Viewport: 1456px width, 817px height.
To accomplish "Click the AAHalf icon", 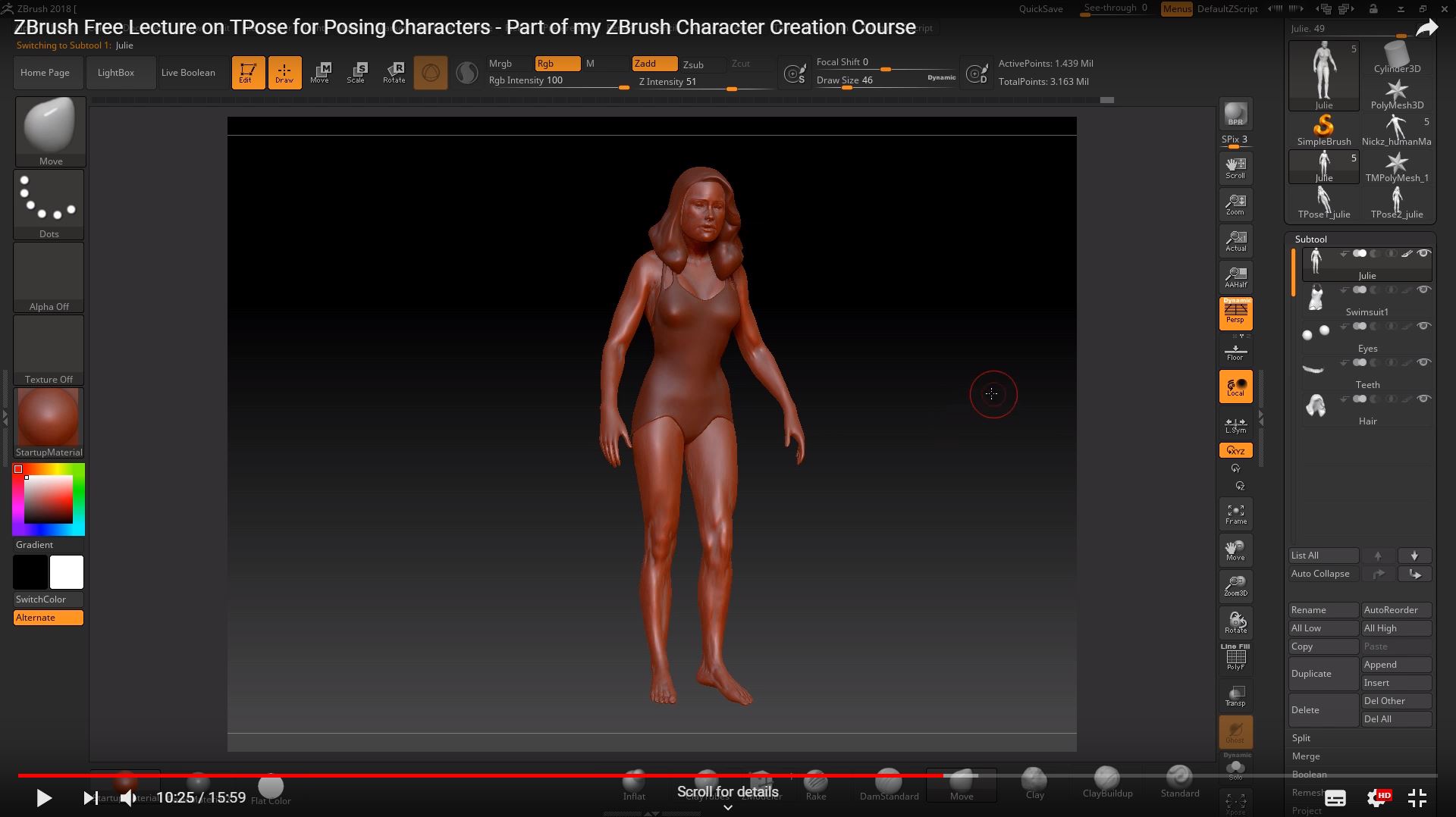I will (1235, 277).
